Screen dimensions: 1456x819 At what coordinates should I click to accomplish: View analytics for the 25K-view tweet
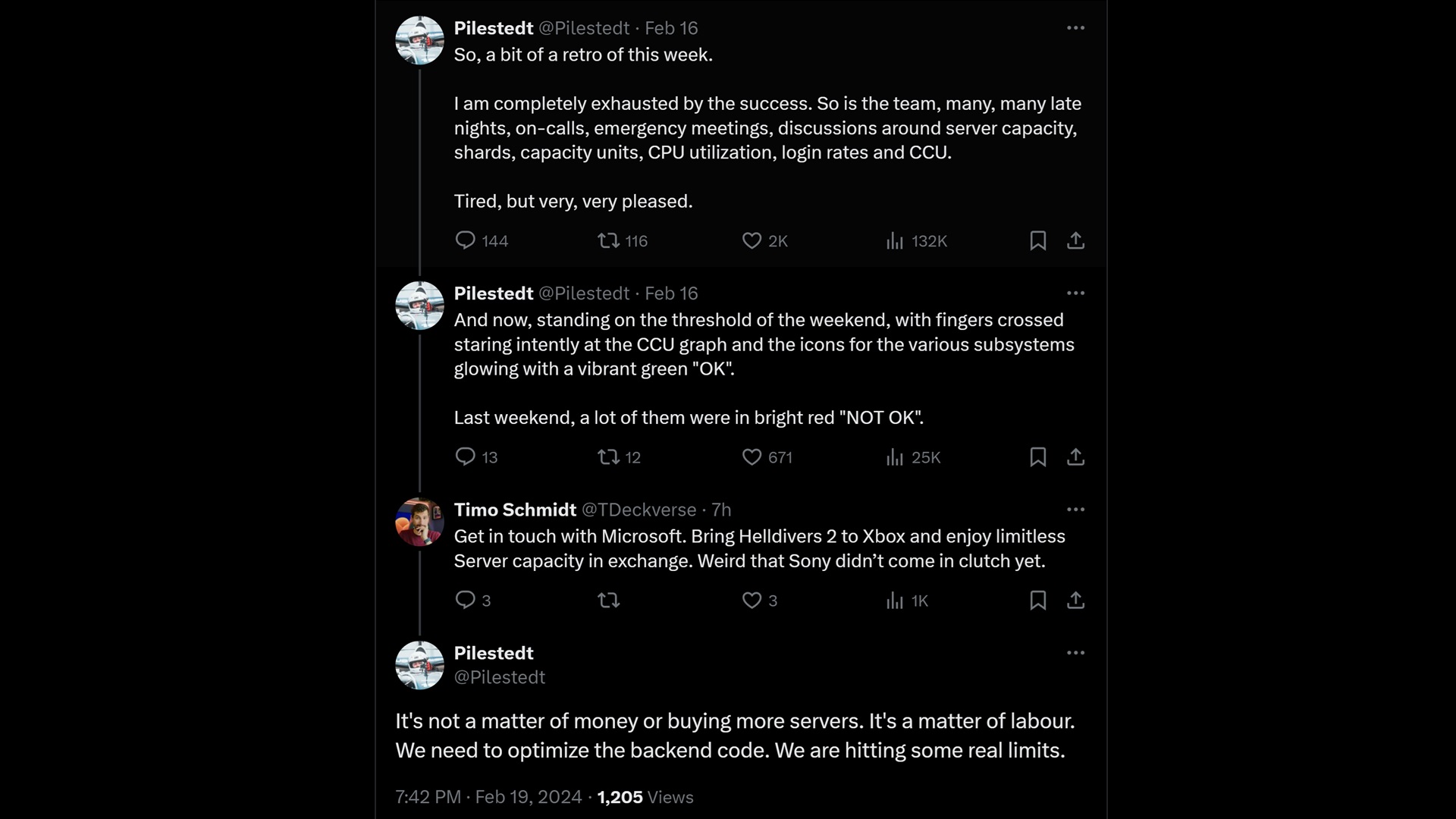pos(895,457)
